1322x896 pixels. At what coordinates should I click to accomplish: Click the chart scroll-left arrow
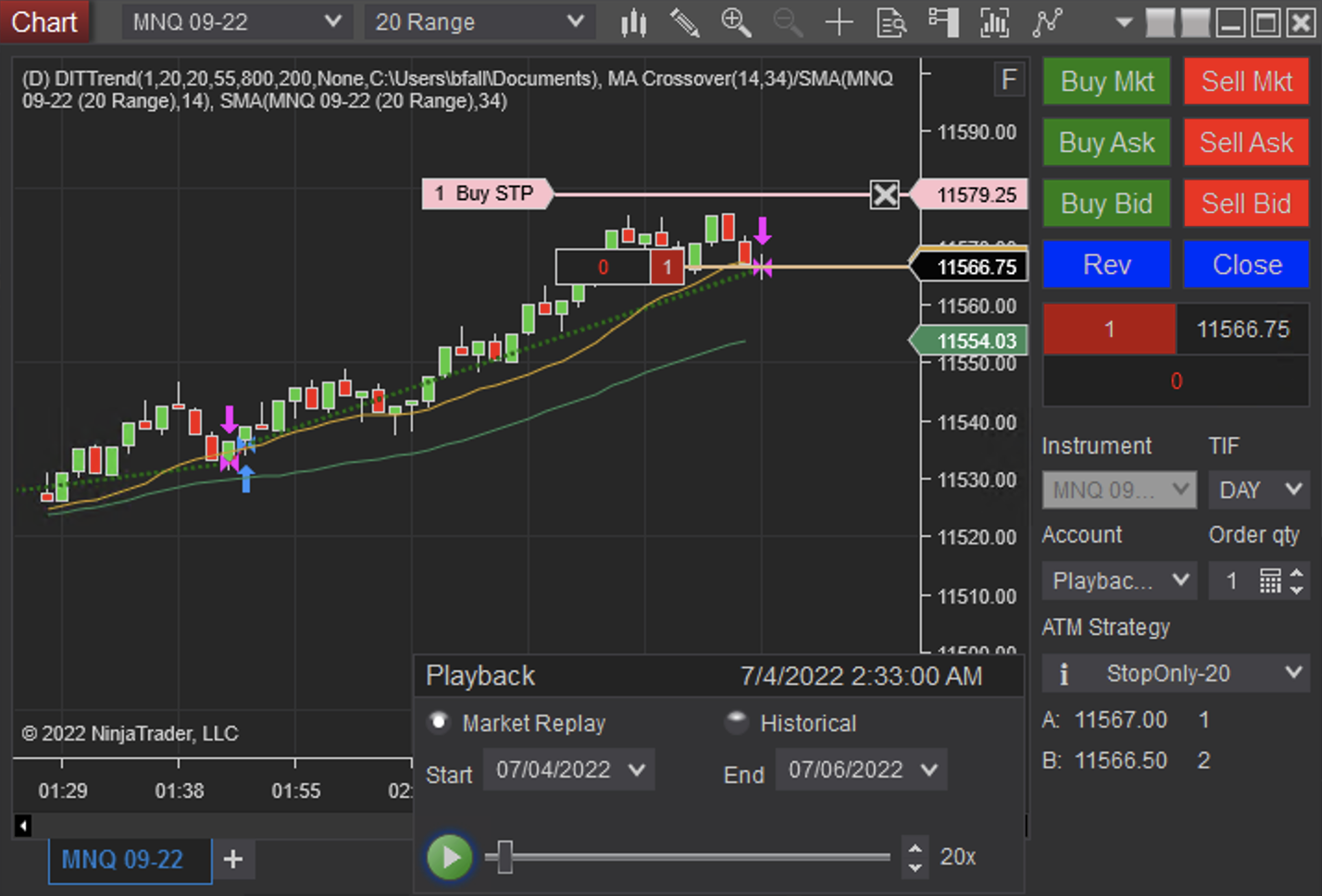coord(23,825)
